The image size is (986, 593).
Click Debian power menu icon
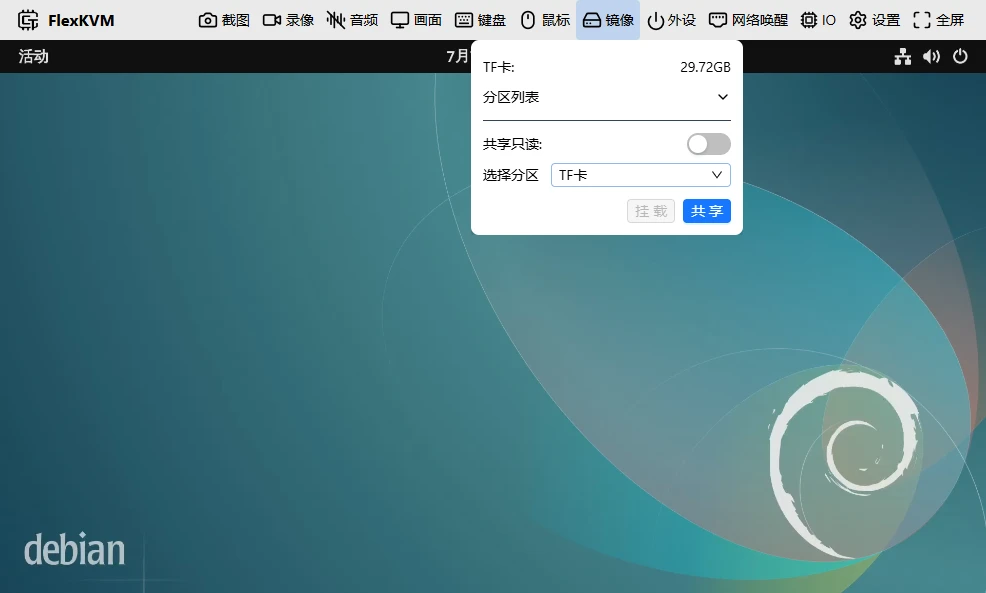(x=960, y=57)
